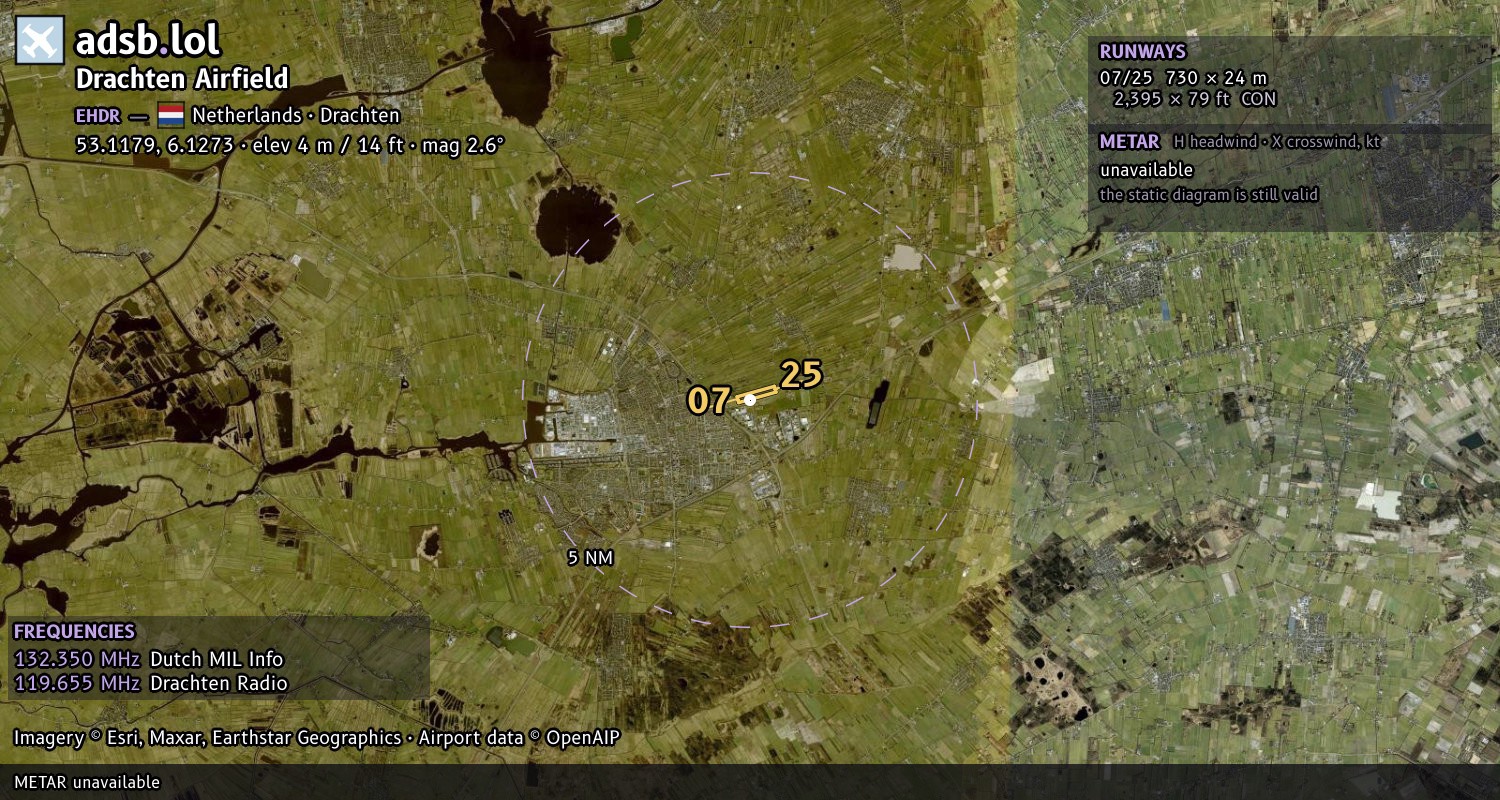Click the 2,395 × 79 ft CON line
This screenshot has height=800, width=1500.
click(x=1195, y=99)
